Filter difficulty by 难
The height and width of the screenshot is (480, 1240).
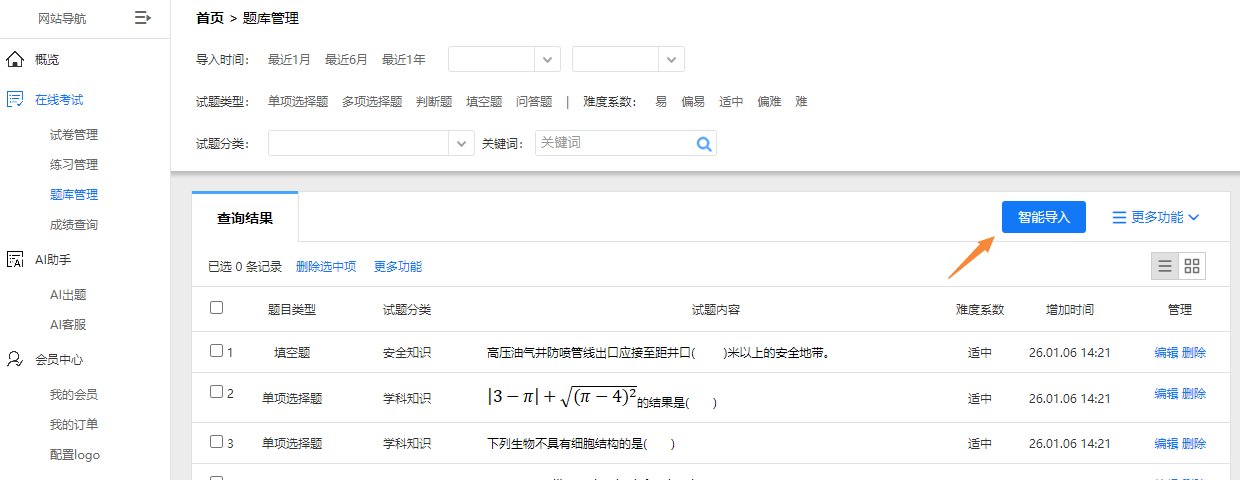click(801, 102)
